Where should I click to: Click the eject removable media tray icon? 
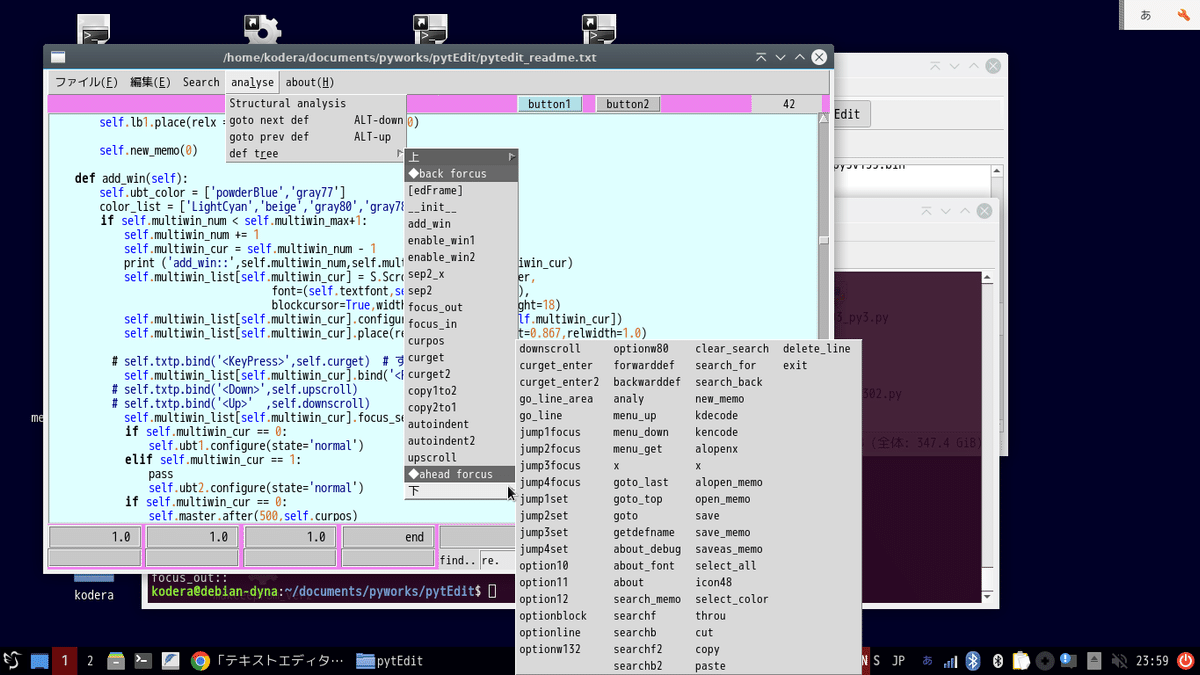coord(1093,660)
